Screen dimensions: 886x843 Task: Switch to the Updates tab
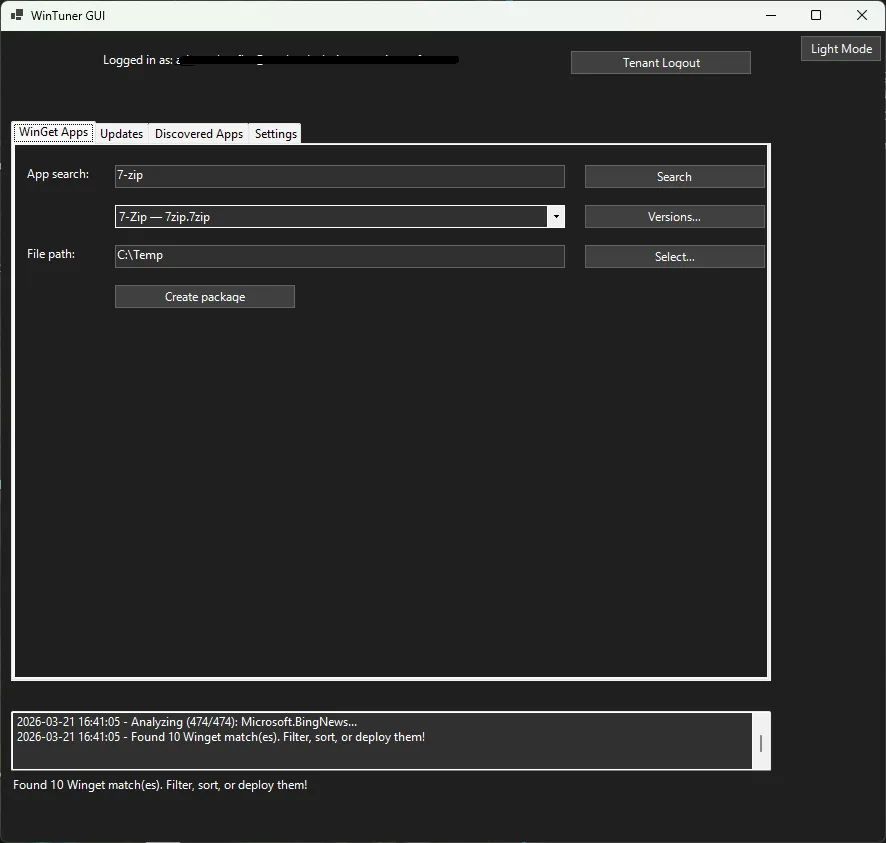(x=121, y=134)
